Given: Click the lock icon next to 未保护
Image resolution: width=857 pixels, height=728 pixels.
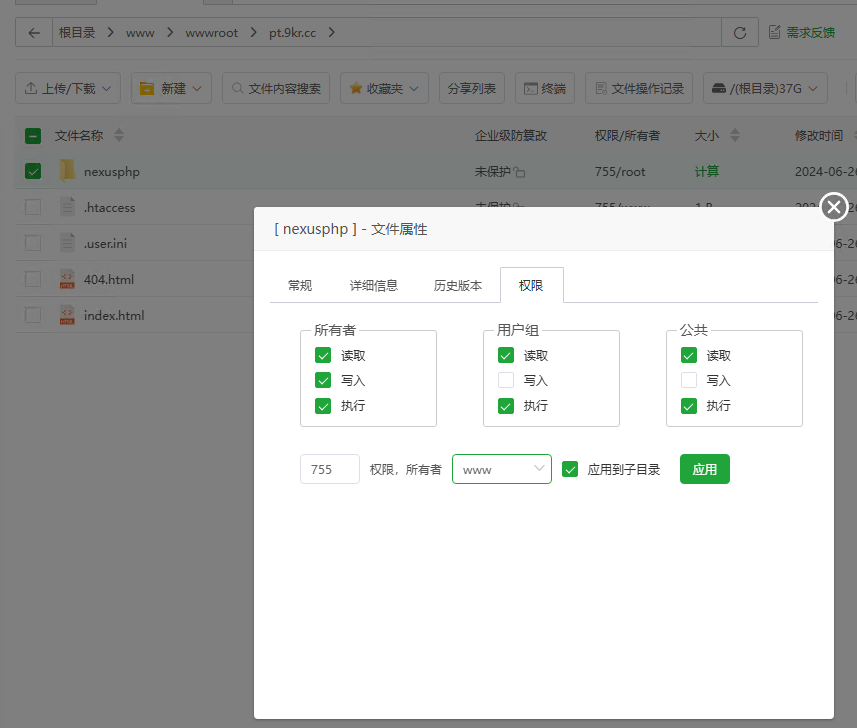Looking at the screenshot, I should tap(519, 172).
